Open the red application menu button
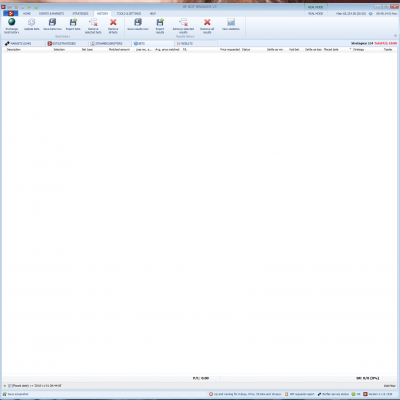This screenshot has width=400, height=400. pos(10,13)
